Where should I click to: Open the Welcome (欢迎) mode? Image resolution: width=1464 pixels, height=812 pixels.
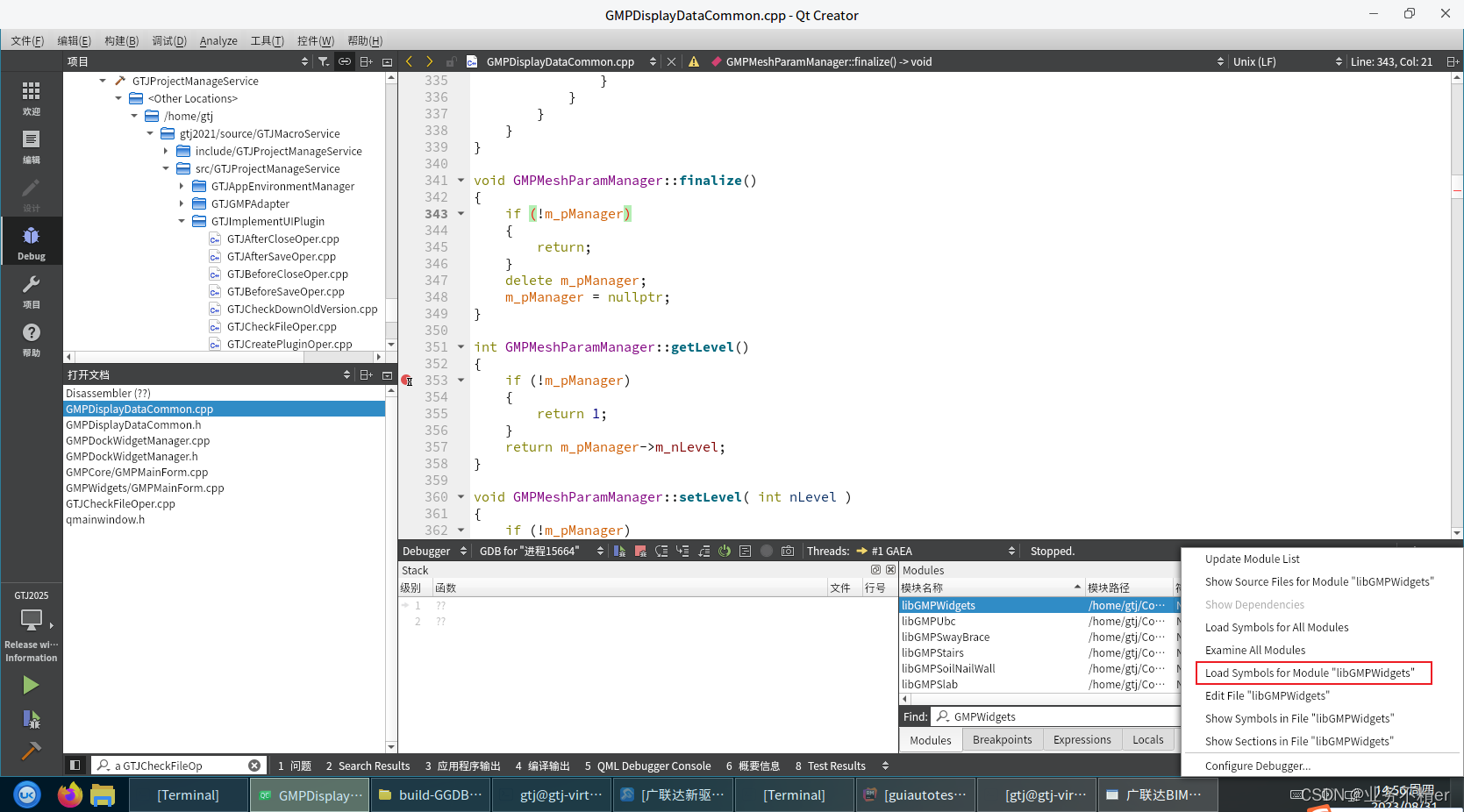pos(32,98)
